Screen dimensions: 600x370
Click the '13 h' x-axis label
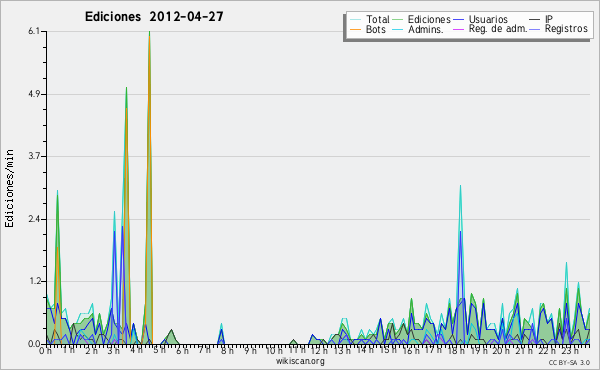pos(342,351)
